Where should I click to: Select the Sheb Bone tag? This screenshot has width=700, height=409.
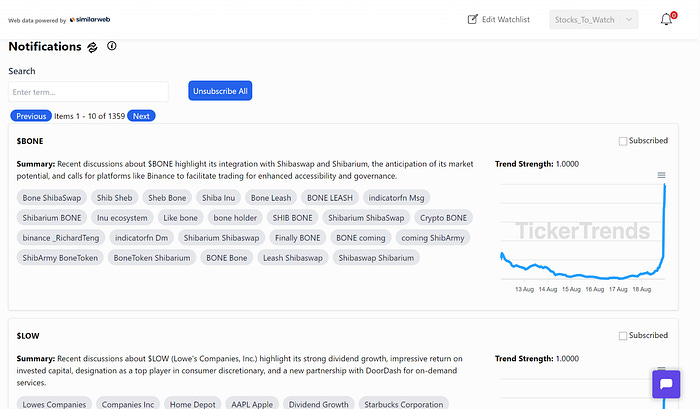pos(167,198)
